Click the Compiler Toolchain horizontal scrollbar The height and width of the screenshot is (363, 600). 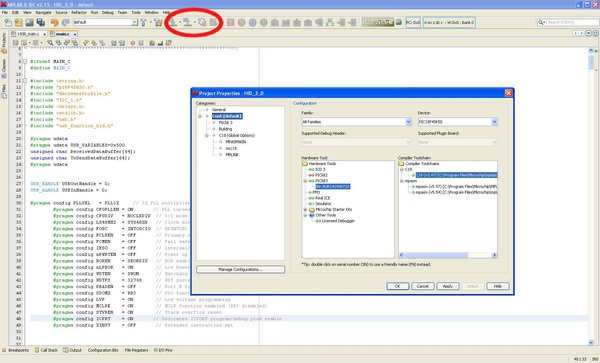pyautogui.click(x=448, y=255)
